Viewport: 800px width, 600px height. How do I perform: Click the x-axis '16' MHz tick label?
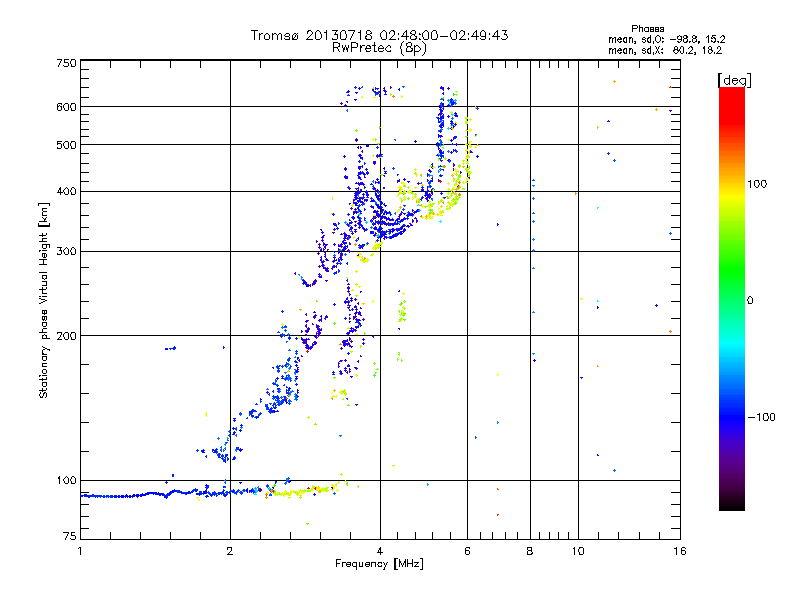pos(680,551)
